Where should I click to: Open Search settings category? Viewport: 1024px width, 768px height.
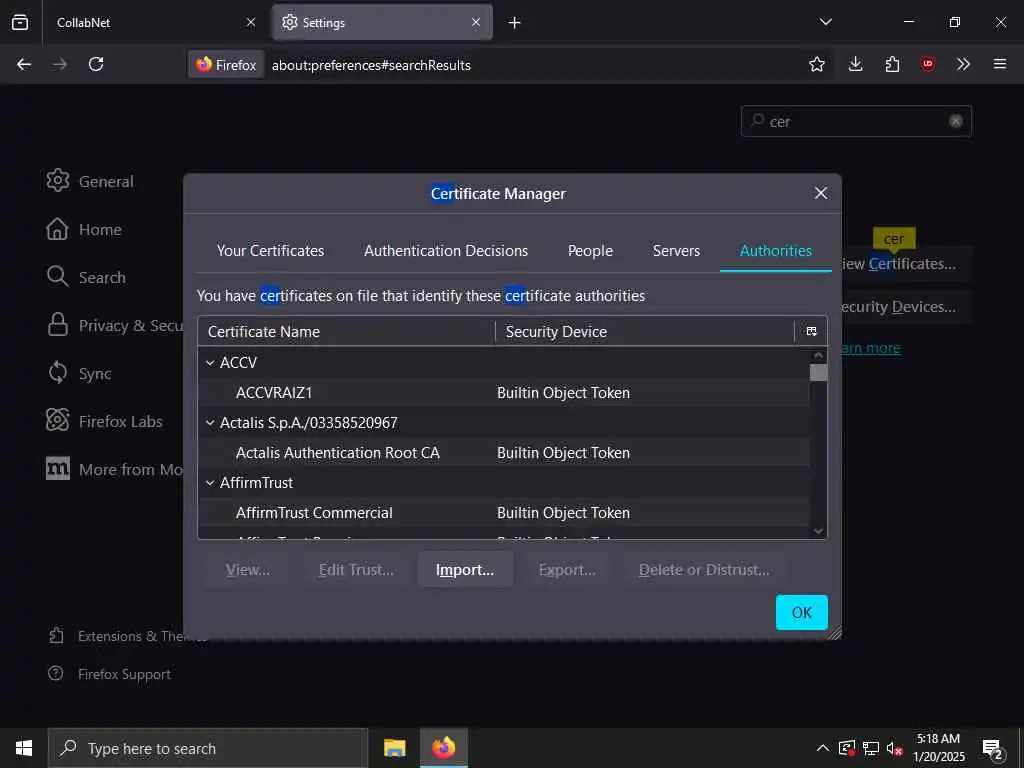(86, 277)
